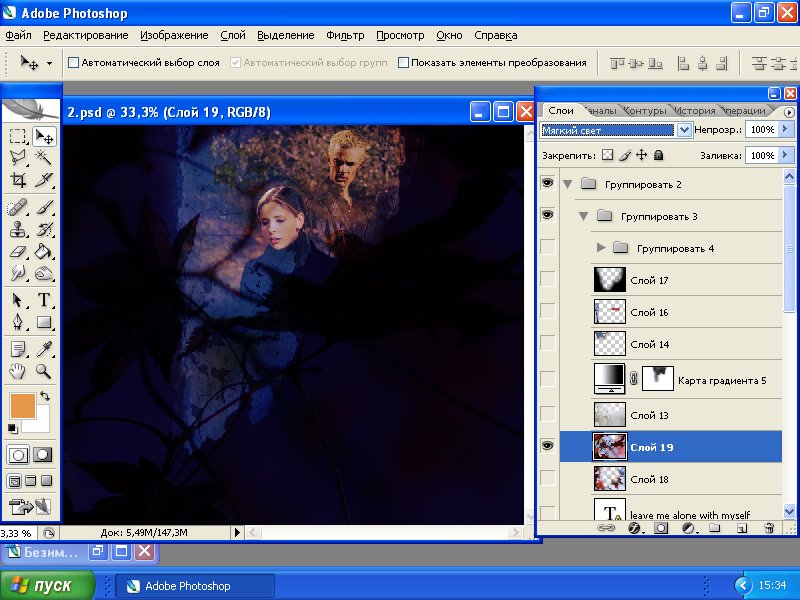Choose the Eyedropper tool
This screenshot has height=600, width=800.
pyautogui.click(x=44, y=348)
